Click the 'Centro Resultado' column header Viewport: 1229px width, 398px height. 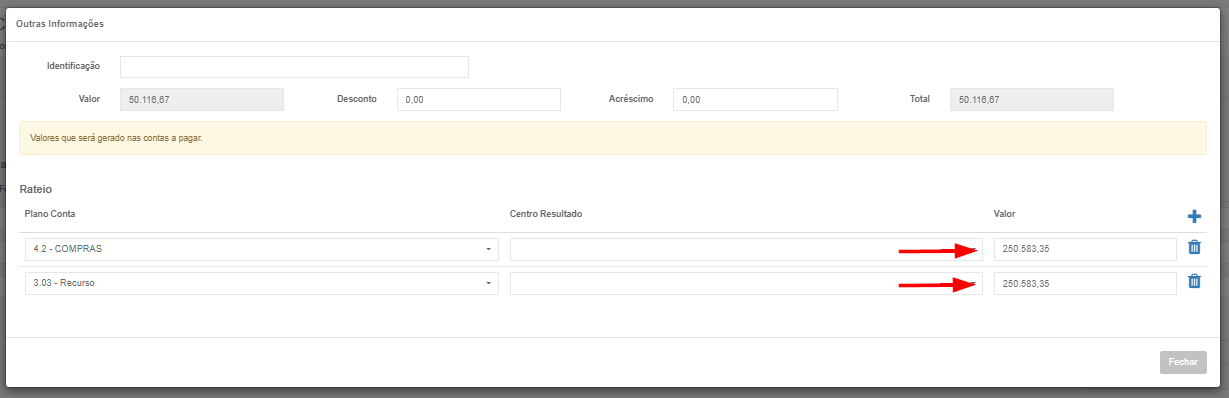point(546,215)
